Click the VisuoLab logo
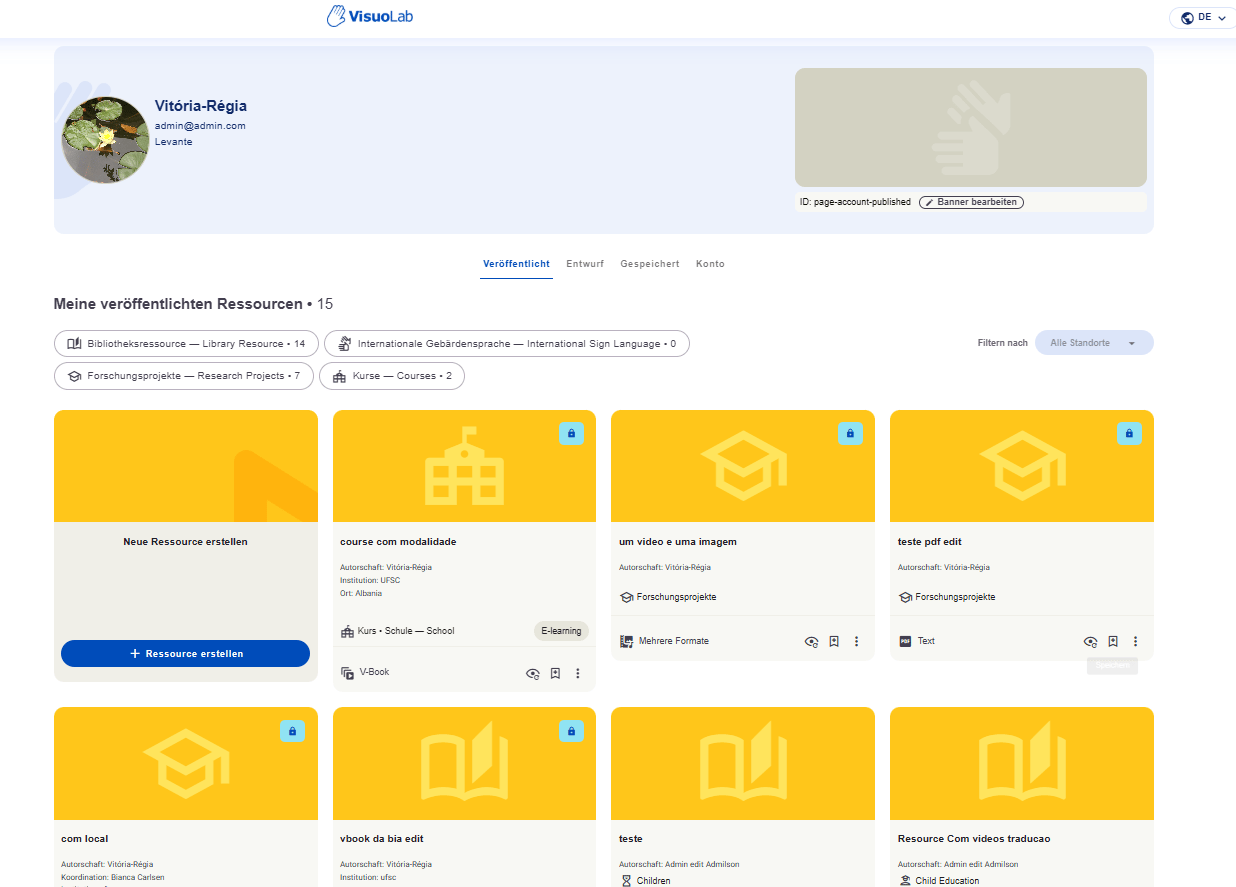Screen dimensions: 1236x887 [x=370, y=16]
